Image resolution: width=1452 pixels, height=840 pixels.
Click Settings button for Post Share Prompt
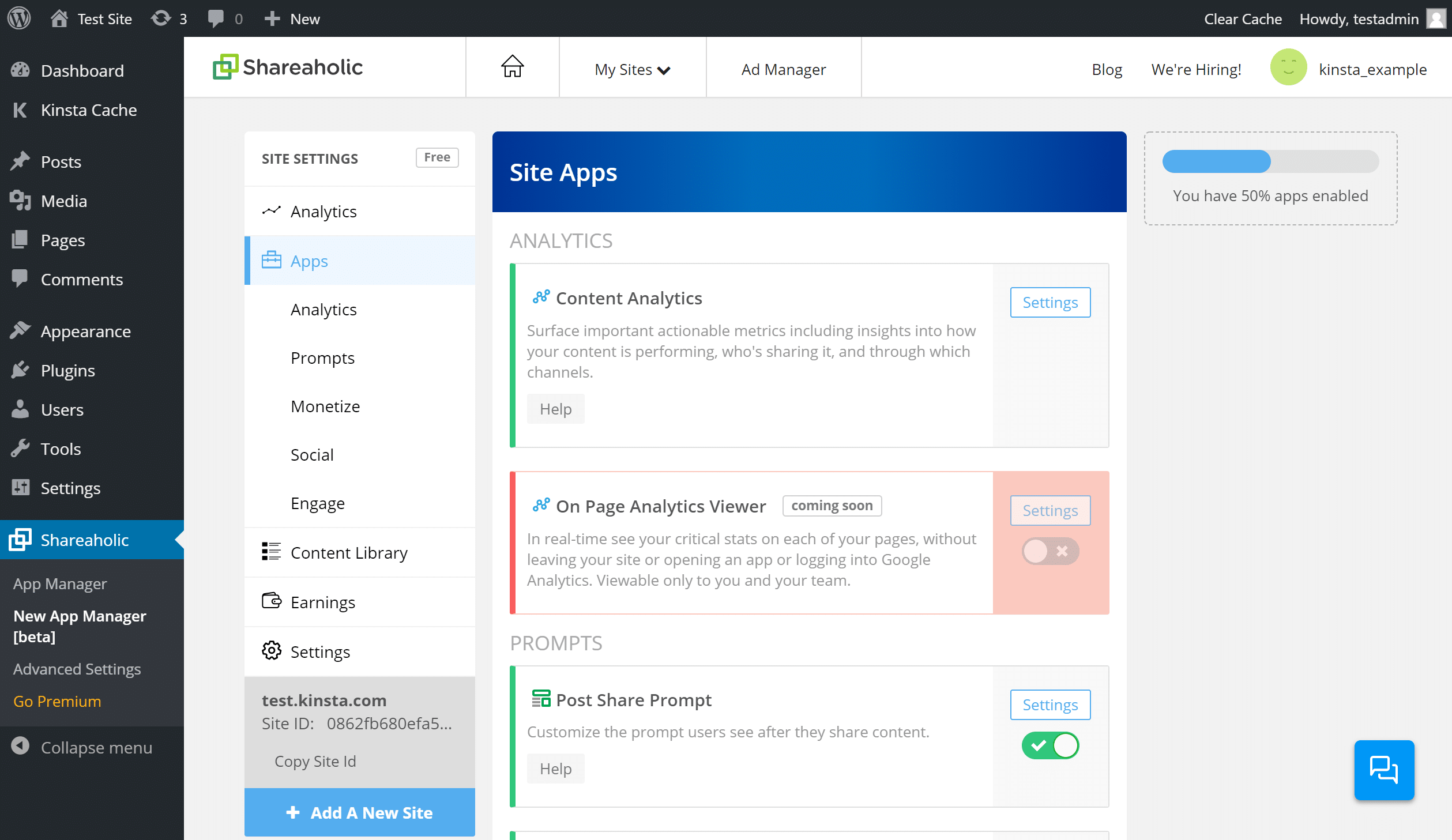click(x=1050, y=704)
